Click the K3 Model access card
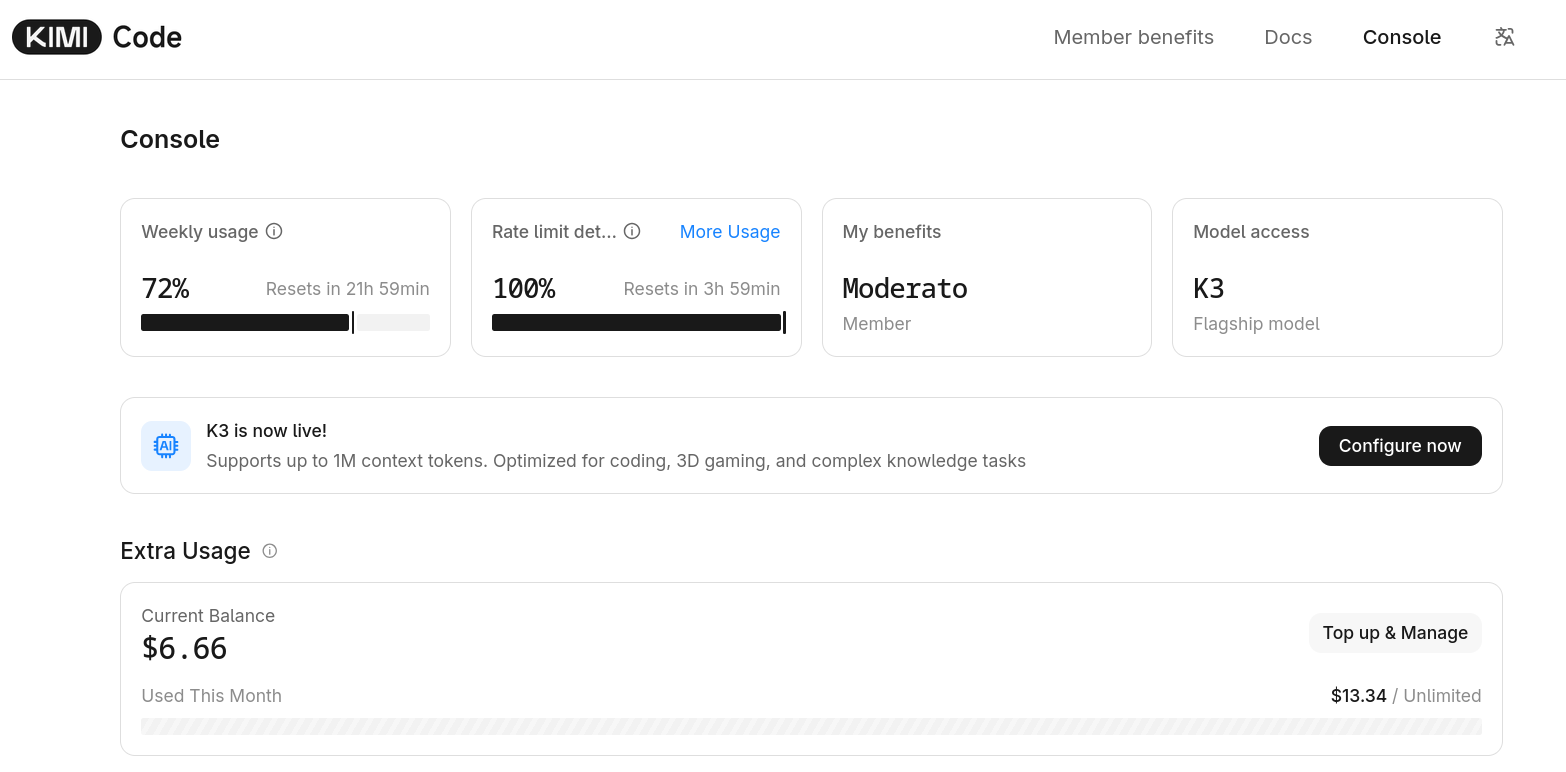This screenshot has height=772, width=1566. (1337, 277)
